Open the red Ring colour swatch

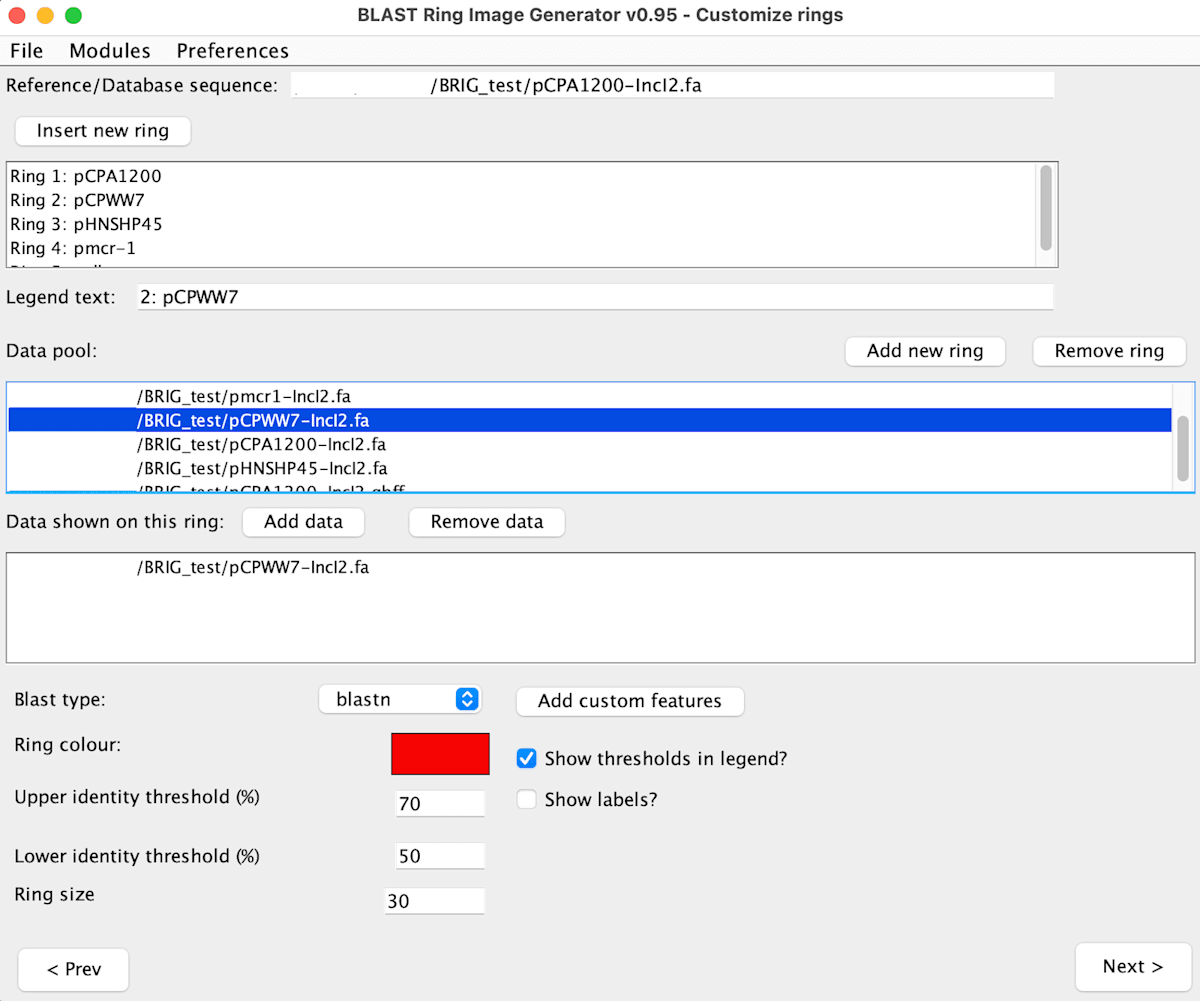(440, 754)
